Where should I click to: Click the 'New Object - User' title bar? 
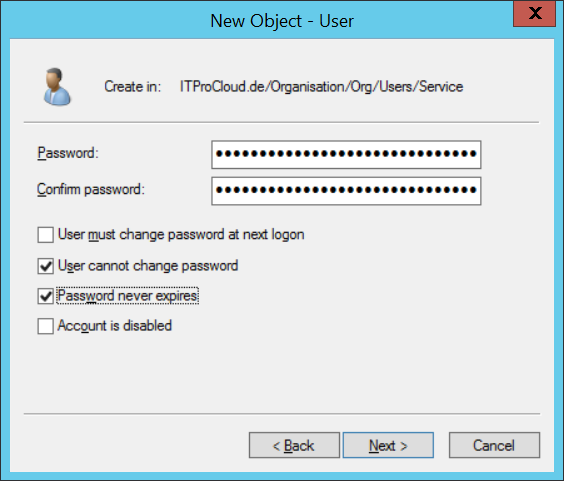(282, 21)
